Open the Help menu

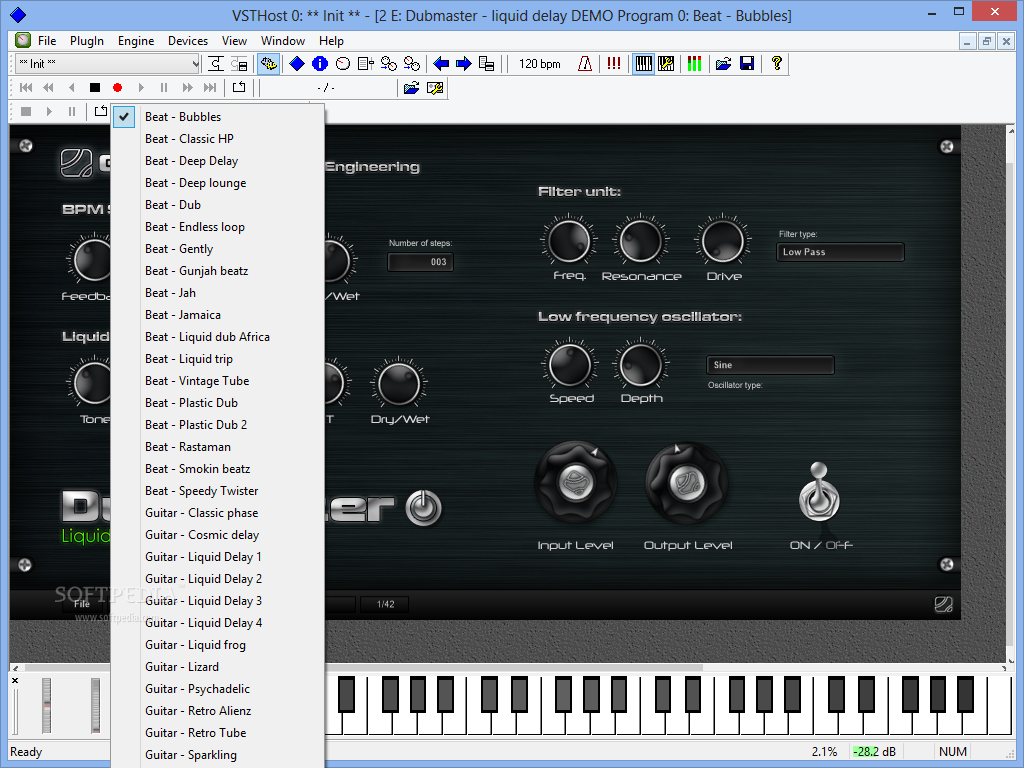[331, 40]
